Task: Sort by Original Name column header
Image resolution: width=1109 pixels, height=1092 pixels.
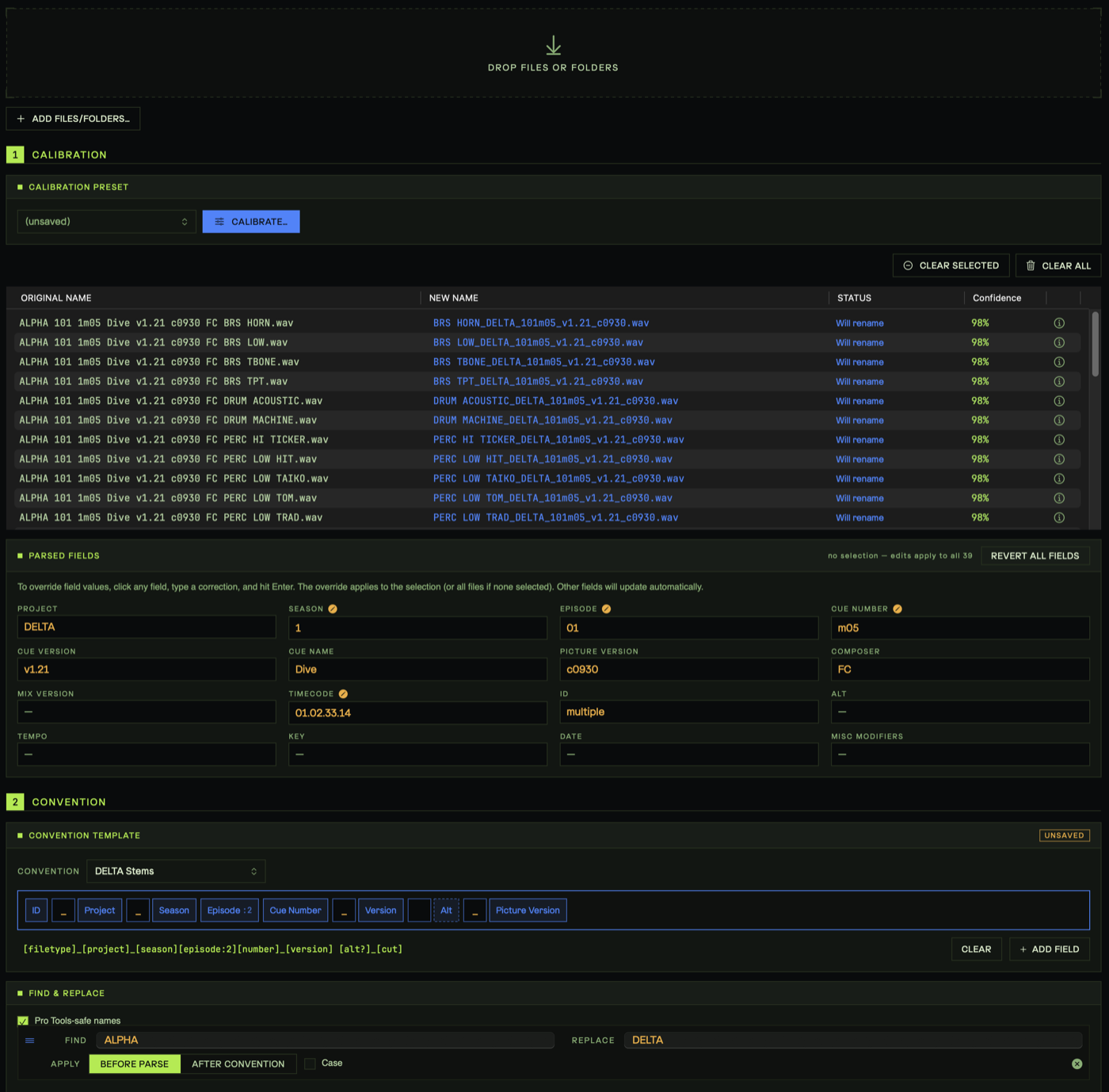Action: 56,298
